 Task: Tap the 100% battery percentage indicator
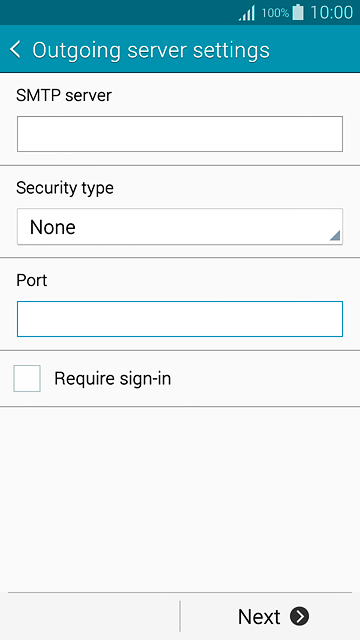tap(275, 13)
